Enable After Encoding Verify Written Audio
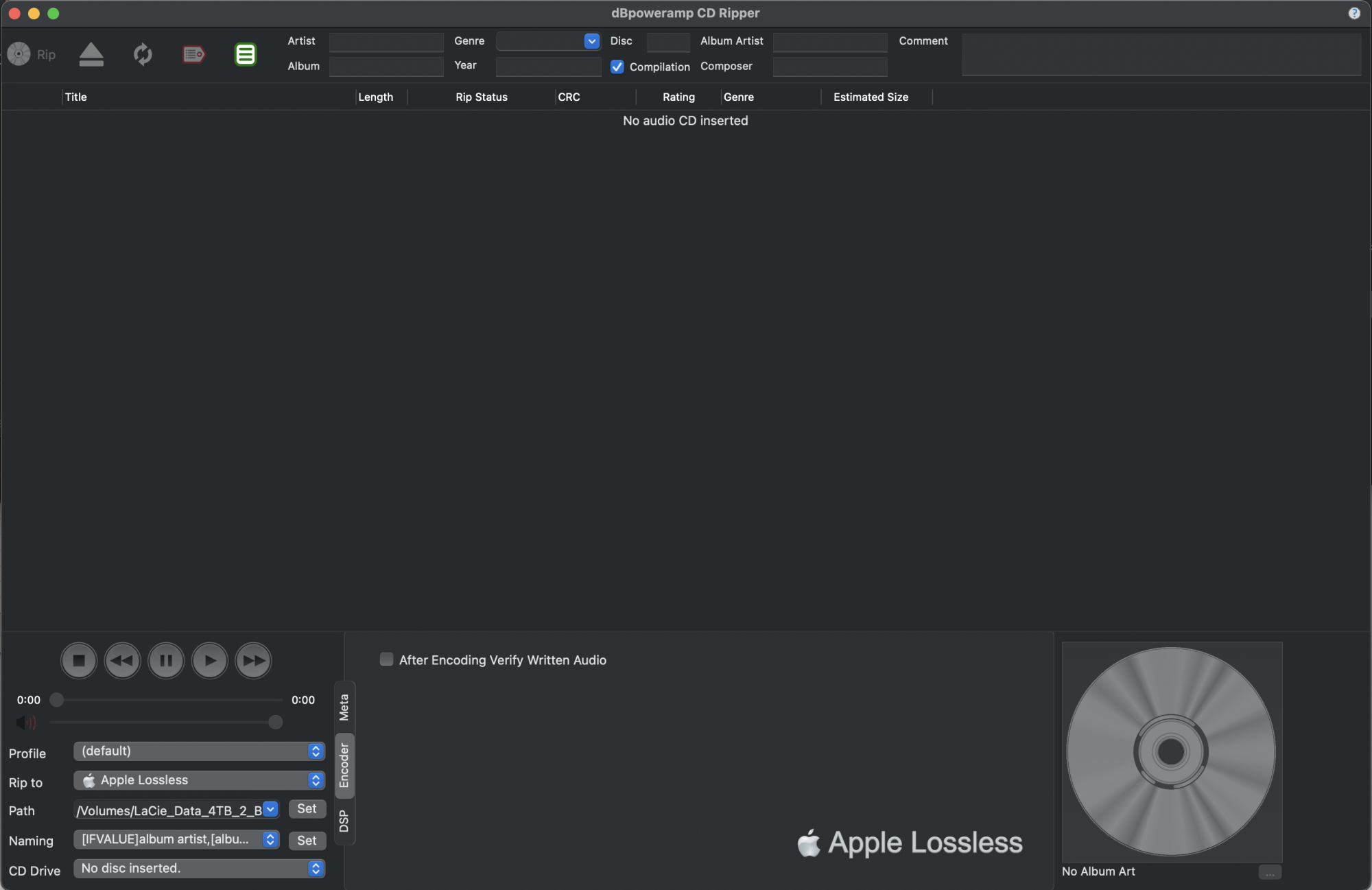1372x890 pixels. click(387, 659)
